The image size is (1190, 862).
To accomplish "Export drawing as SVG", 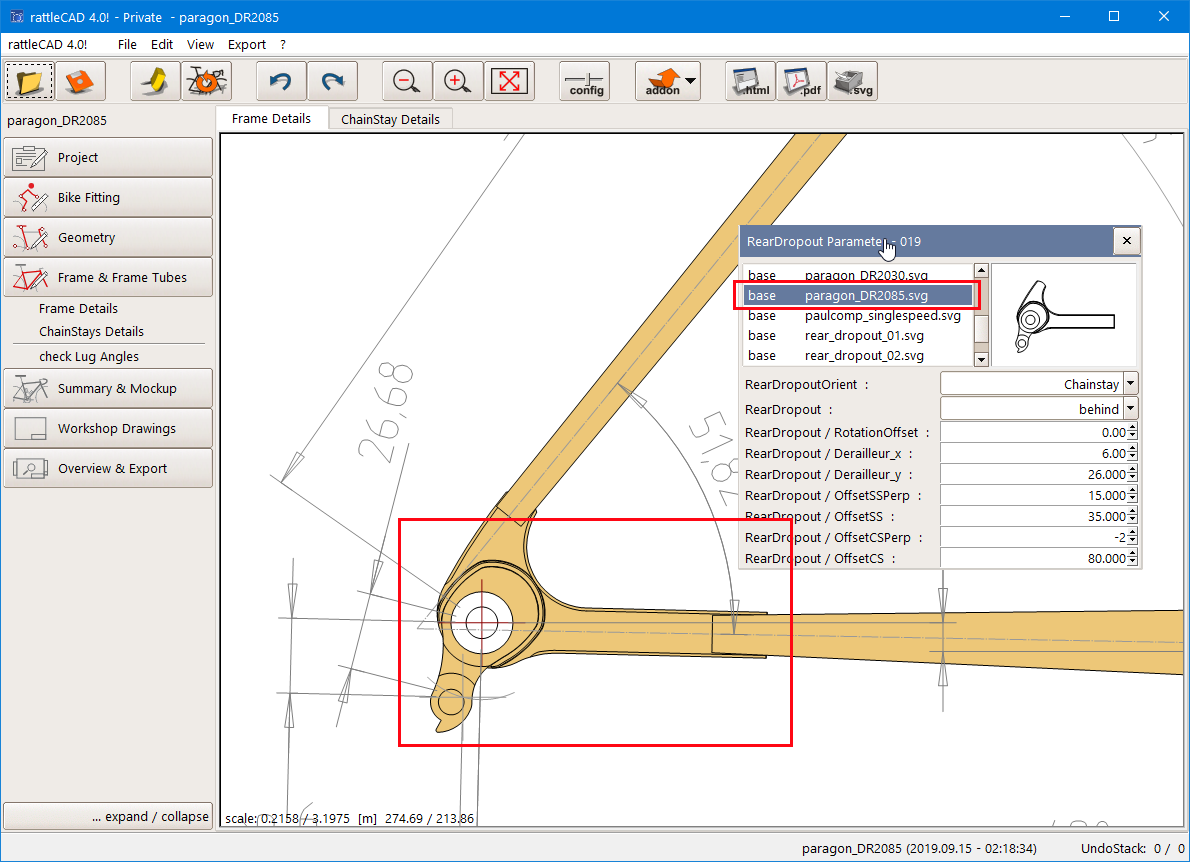I will point(853,81).
